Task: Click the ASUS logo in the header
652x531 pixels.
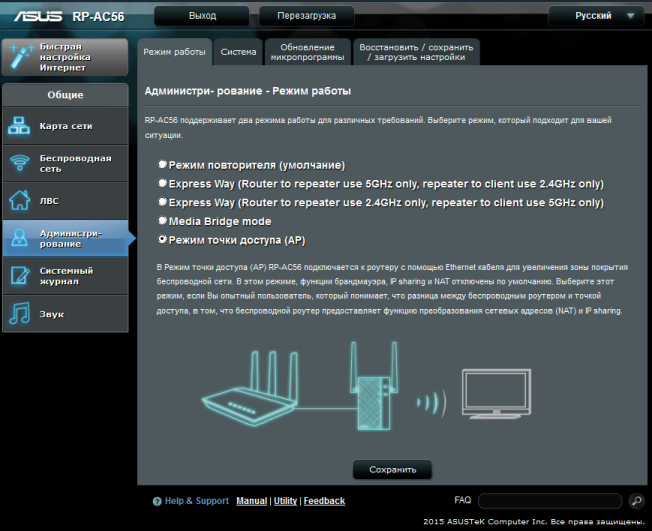Action: tap(38, 16)
